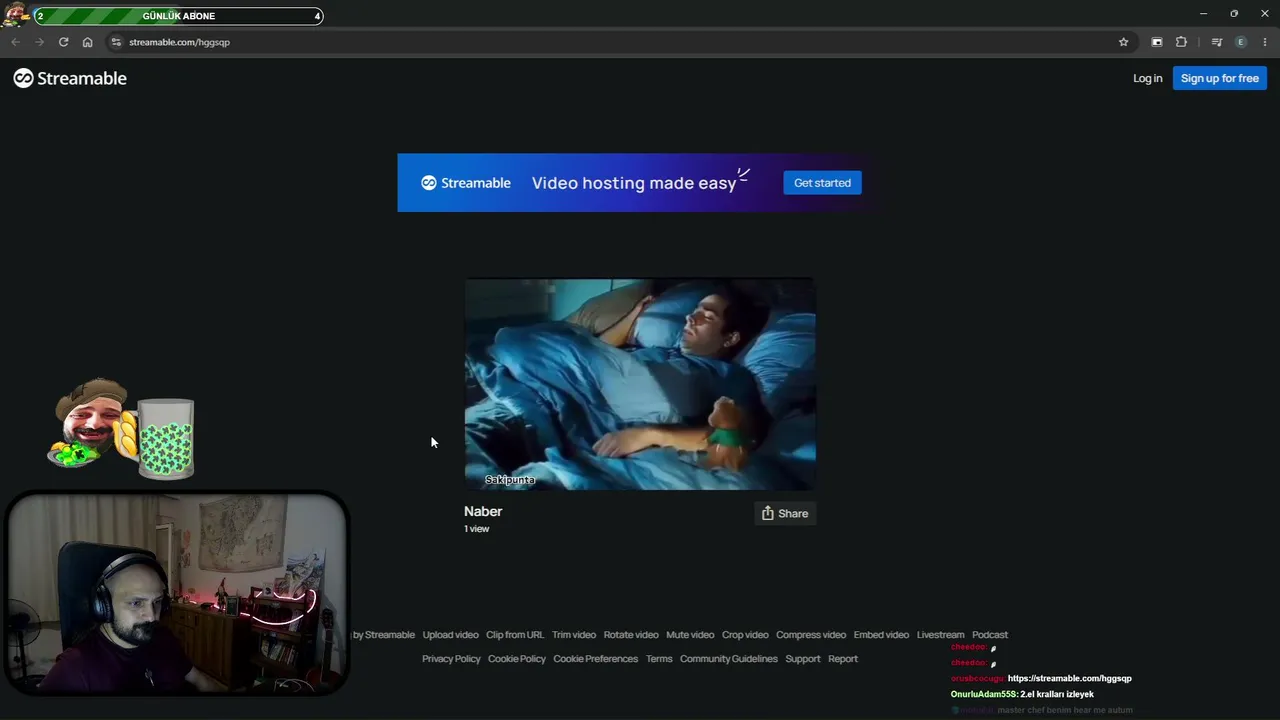Viewport: 1280px width, 720px height.
Task: Open the Trim video footer link
Action: click(574, 635)
